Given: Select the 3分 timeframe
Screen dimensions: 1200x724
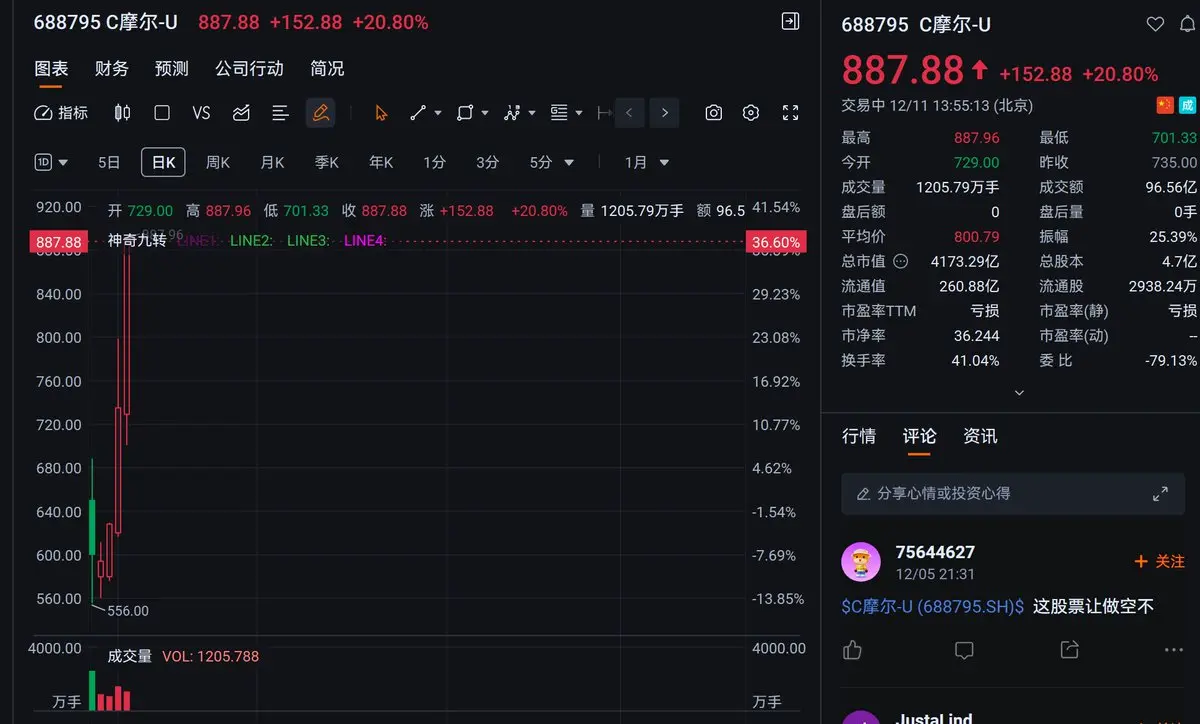Looking at the screenshot, I should click(487, 162).
